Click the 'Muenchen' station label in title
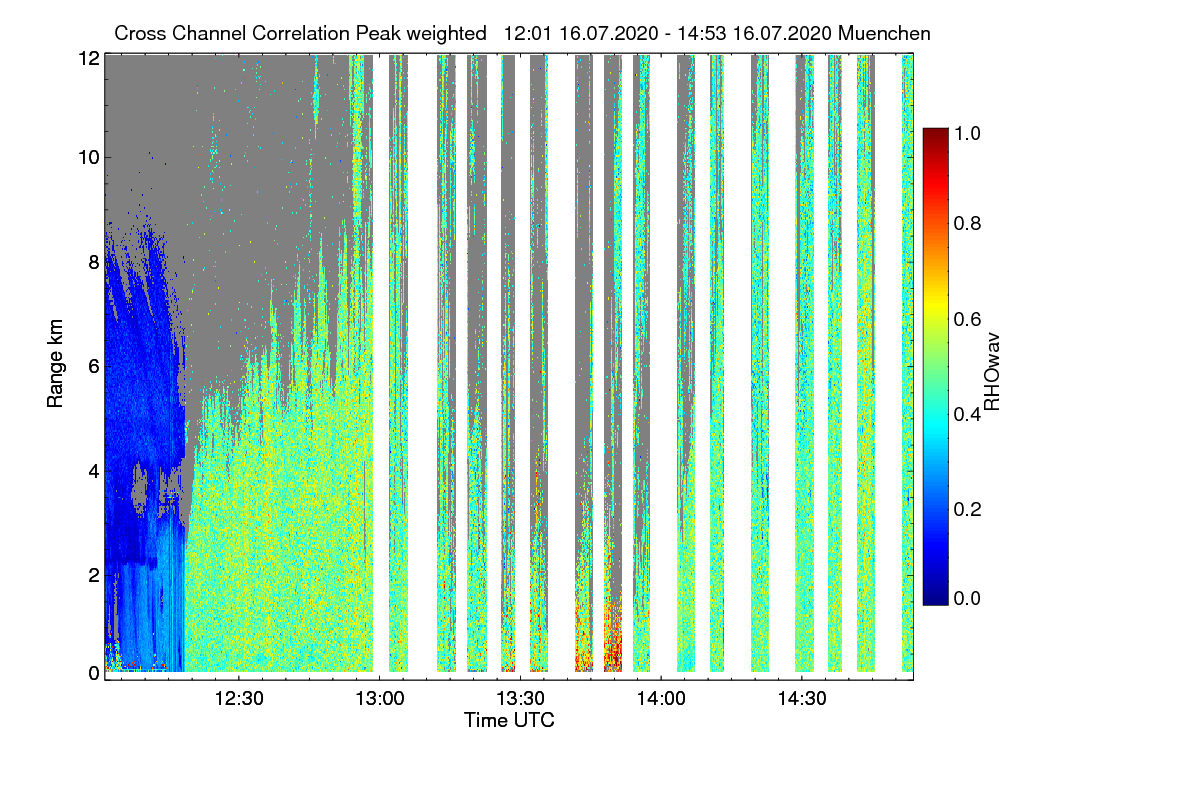Screen dimensions: 1200x800 pyautogui.click(x=885, y=34)
